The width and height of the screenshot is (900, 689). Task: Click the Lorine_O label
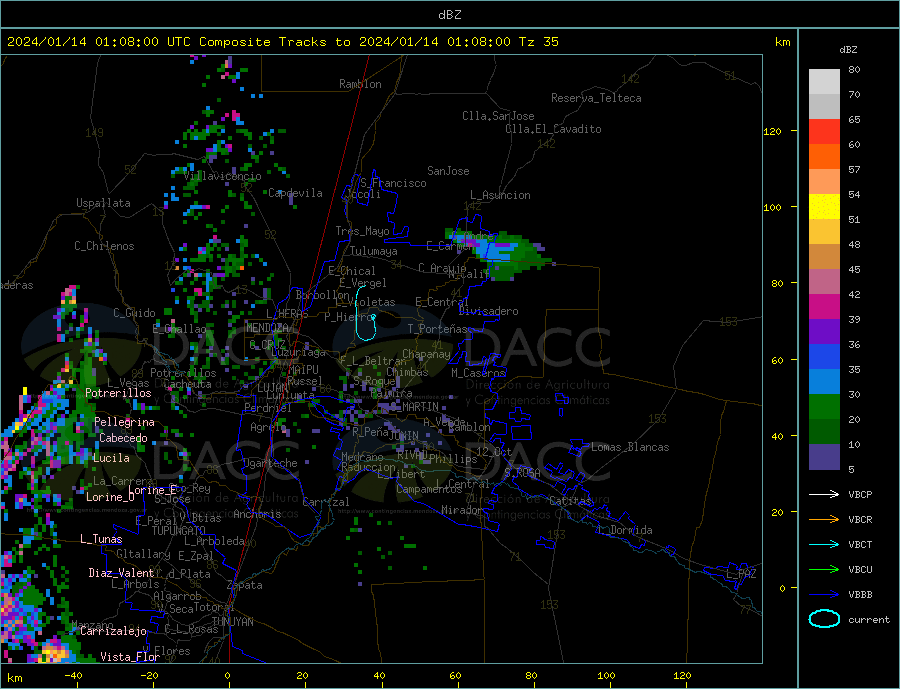110,497
